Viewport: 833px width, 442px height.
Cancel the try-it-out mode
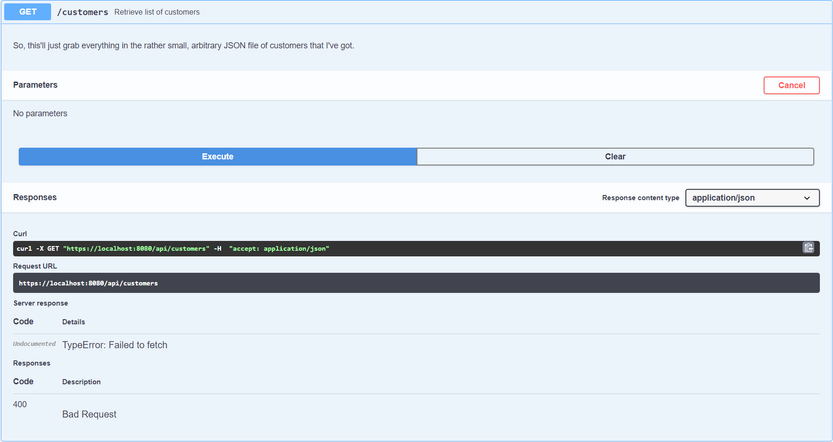[x=791, y=85]
